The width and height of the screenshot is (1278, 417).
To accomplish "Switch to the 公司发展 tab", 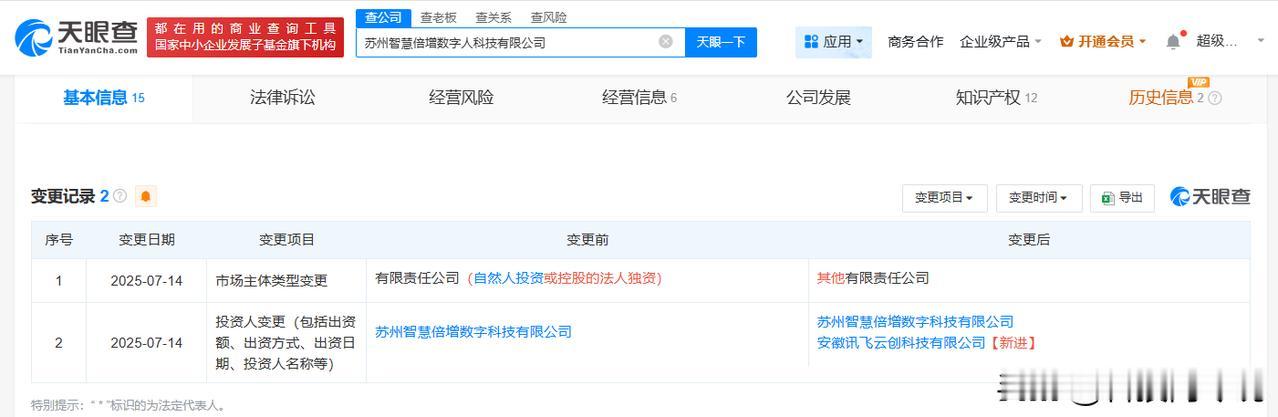I will (818, 98).
